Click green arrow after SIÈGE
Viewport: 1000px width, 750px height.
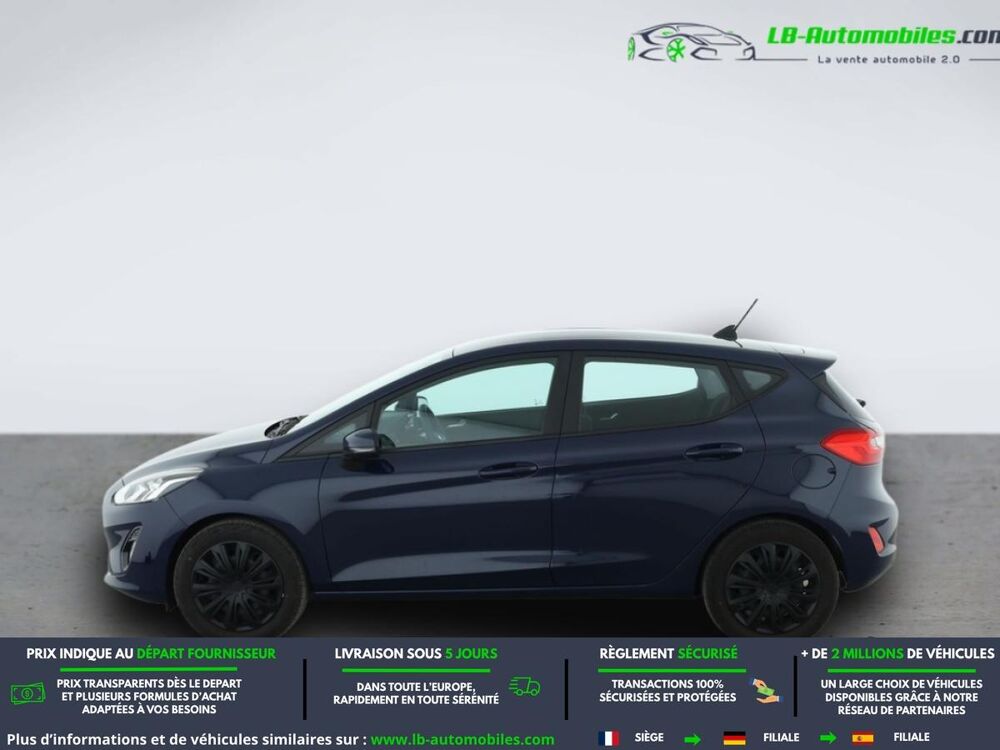pos(693,739)
